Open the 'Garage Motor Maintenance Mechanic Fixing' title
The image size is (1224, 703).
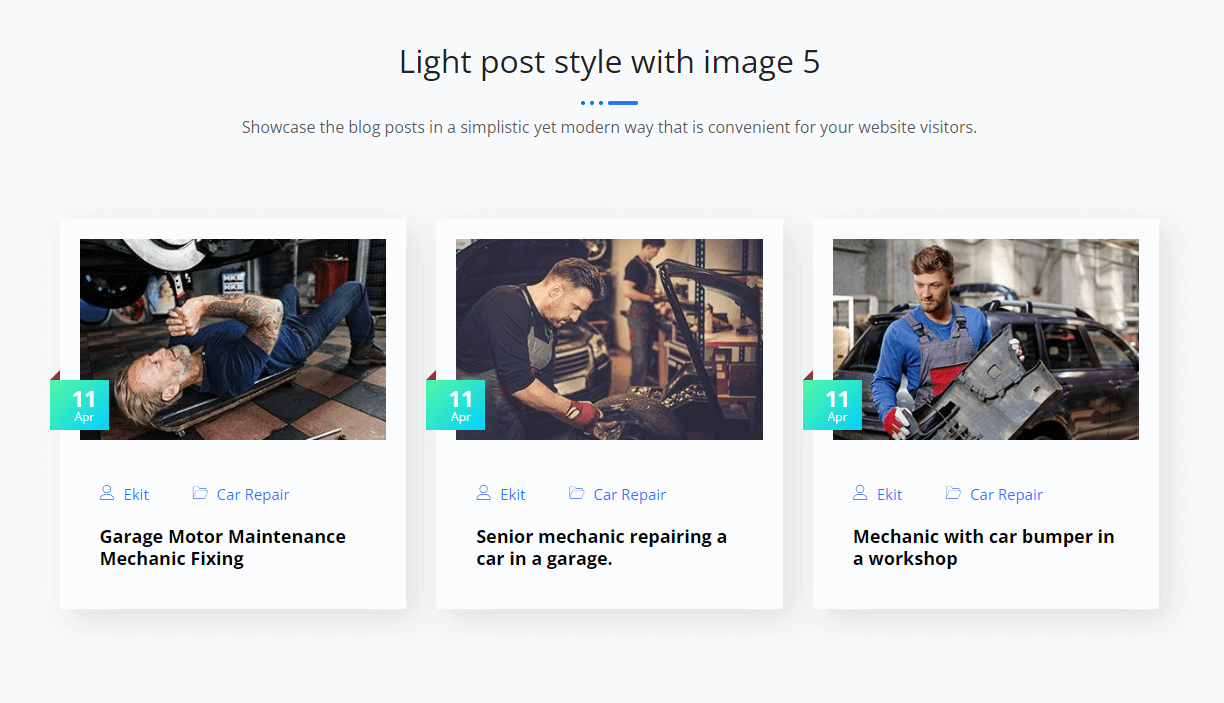pyautogui.click(x=222, y=547)
